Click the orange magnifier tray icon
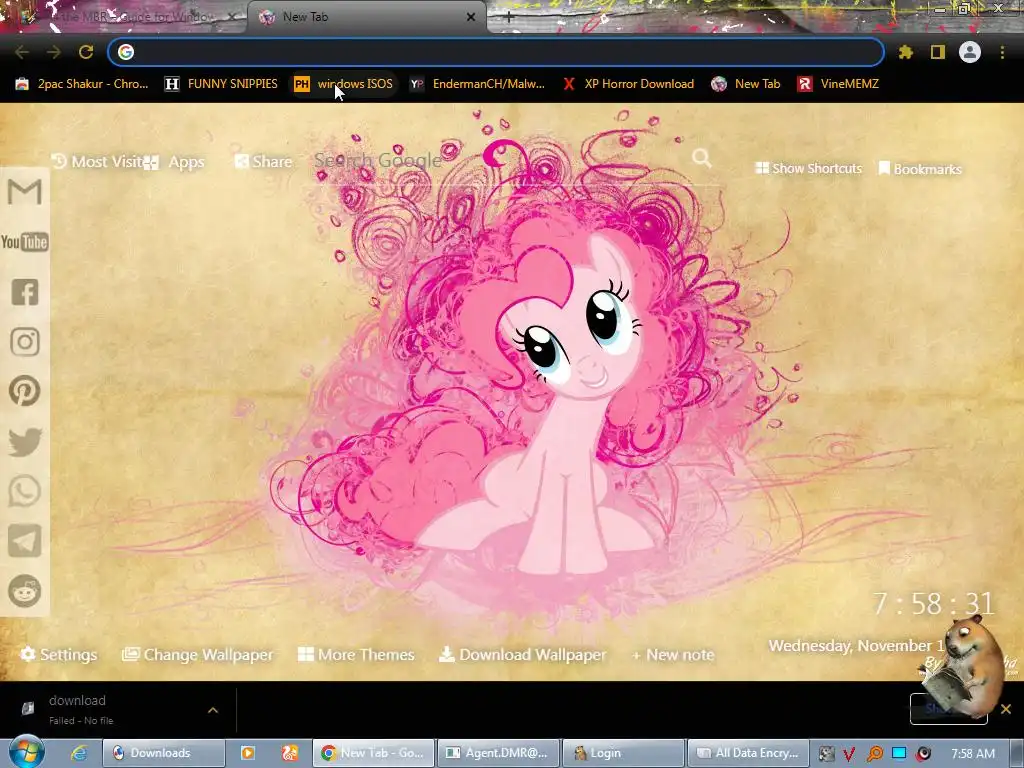This screenshot has width=1024, height=768. point(874,754)
